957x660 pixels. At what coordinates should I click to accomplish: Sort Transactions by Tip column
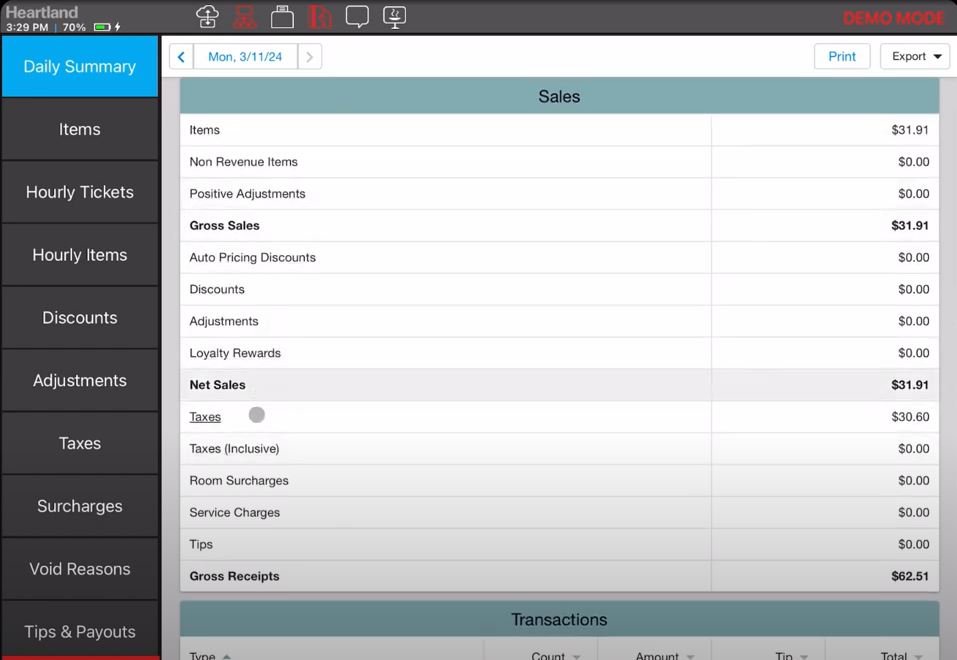791,656
